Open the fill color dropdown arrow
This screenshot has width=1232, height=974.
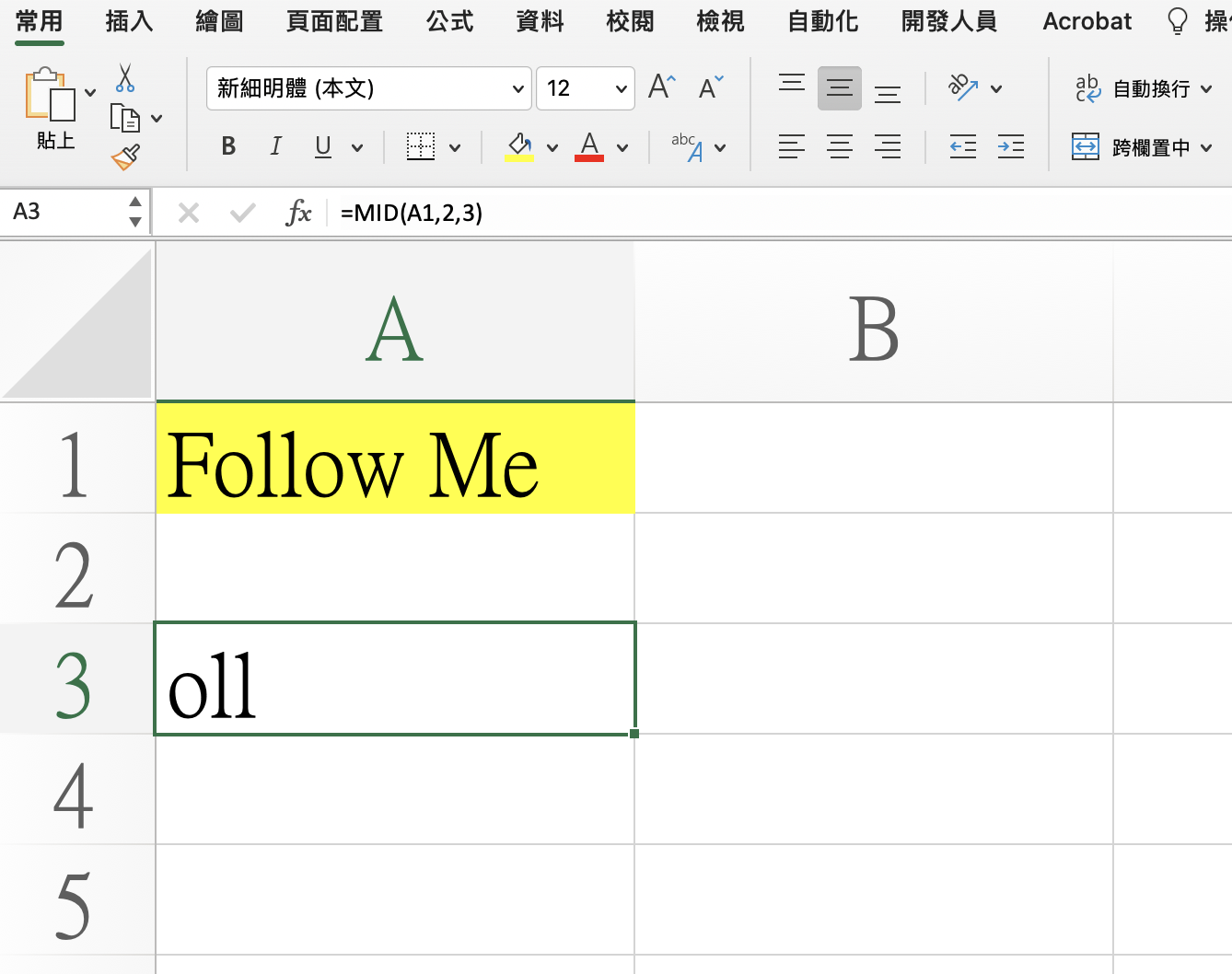click(552, 147)
